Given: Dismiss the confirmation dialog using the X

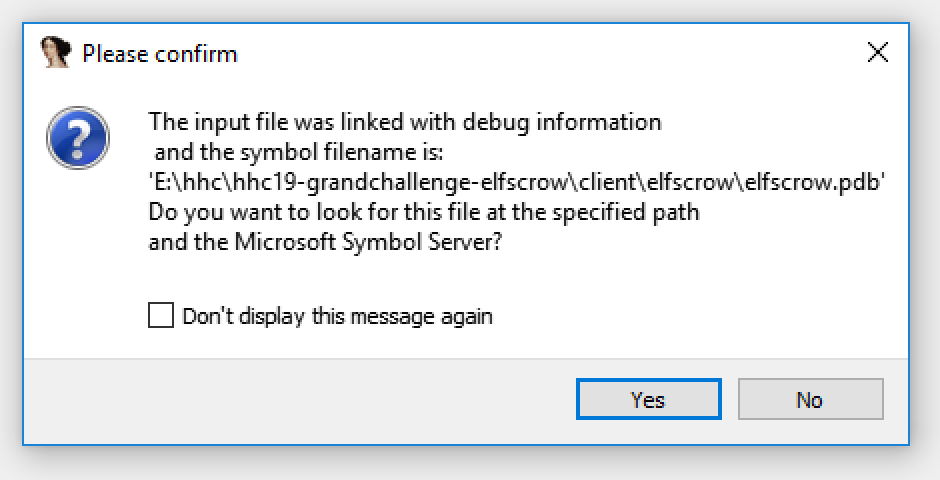Looking at the screenshot, I should 878,53.
